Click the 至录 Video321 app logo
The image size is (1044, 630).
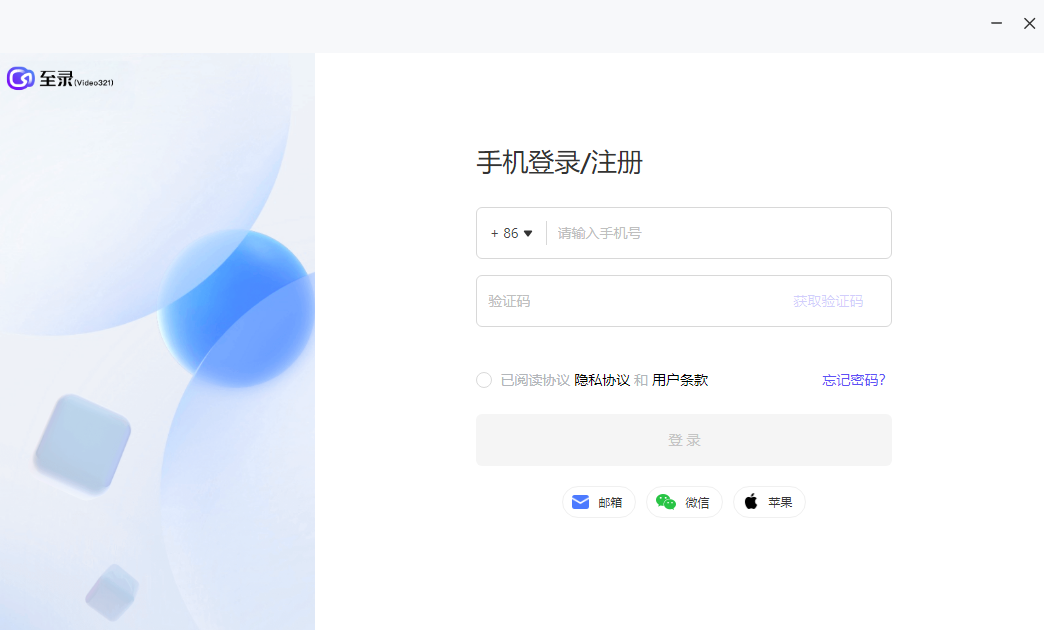click(x=60, y=78)
